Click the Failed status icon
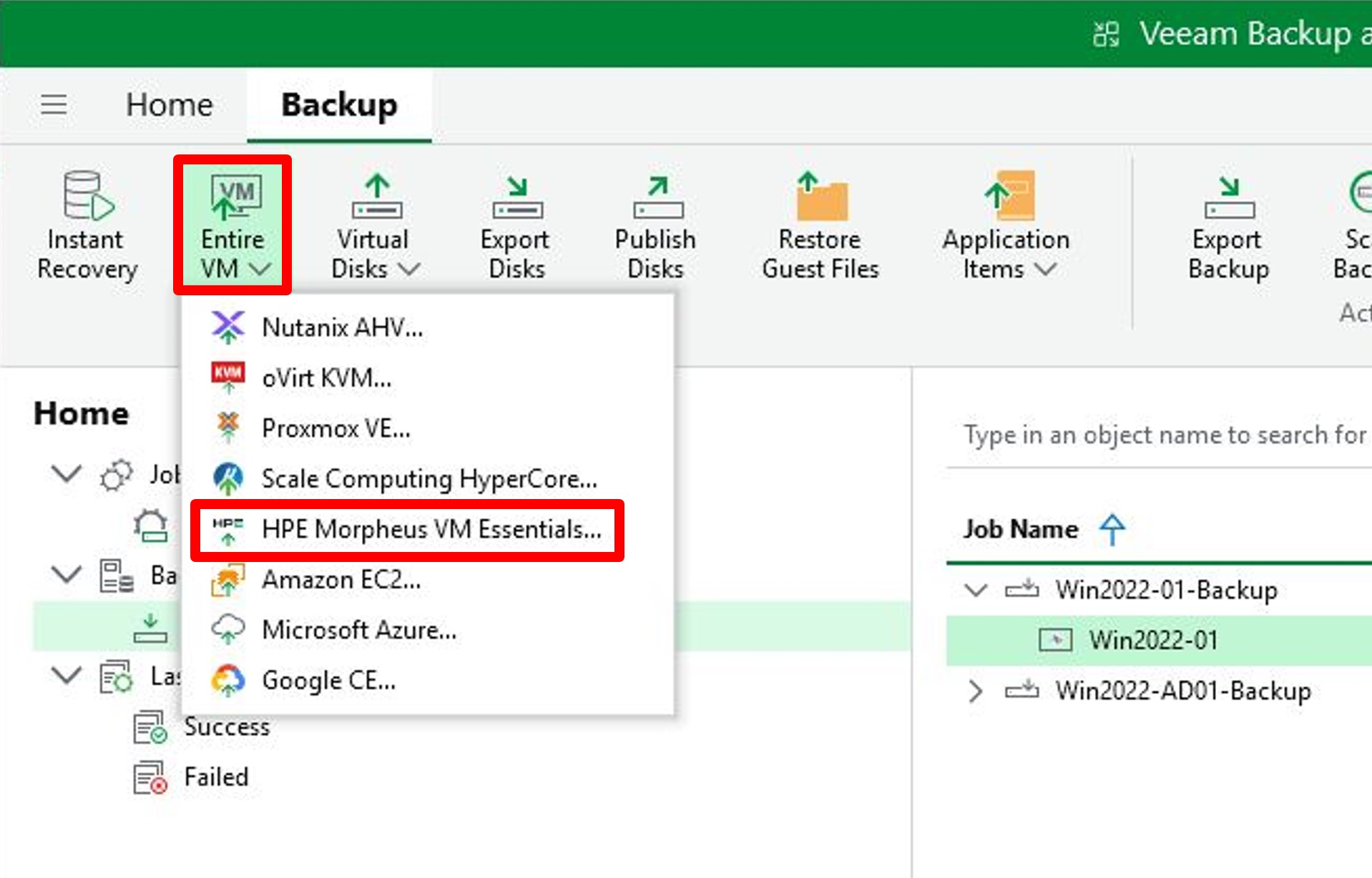Viewport: 1372px width, 878px height. [150, 778]
